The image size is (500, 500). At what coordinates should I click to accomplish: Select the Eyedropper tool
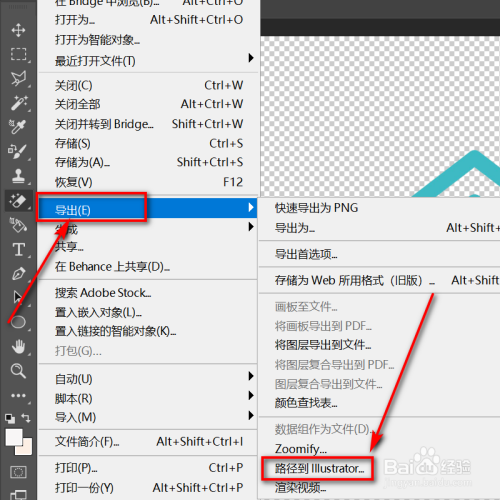click(x=17, y=127)
